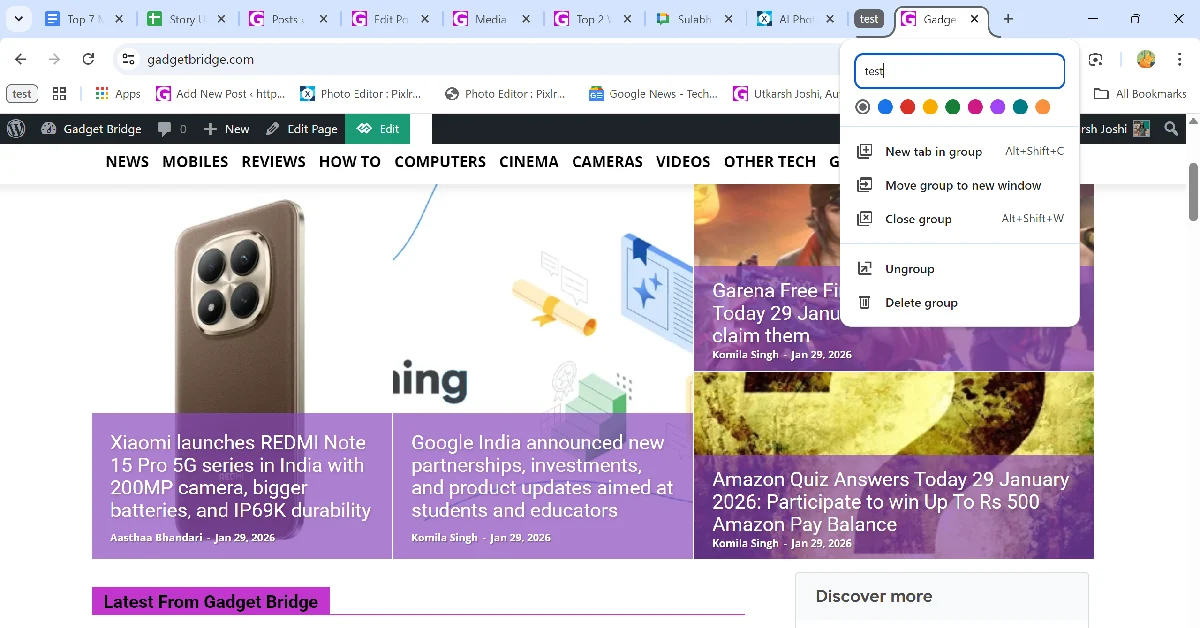
Task: Choose the blue tab group color
Action: pyautogui.click(x=885, y=107)
